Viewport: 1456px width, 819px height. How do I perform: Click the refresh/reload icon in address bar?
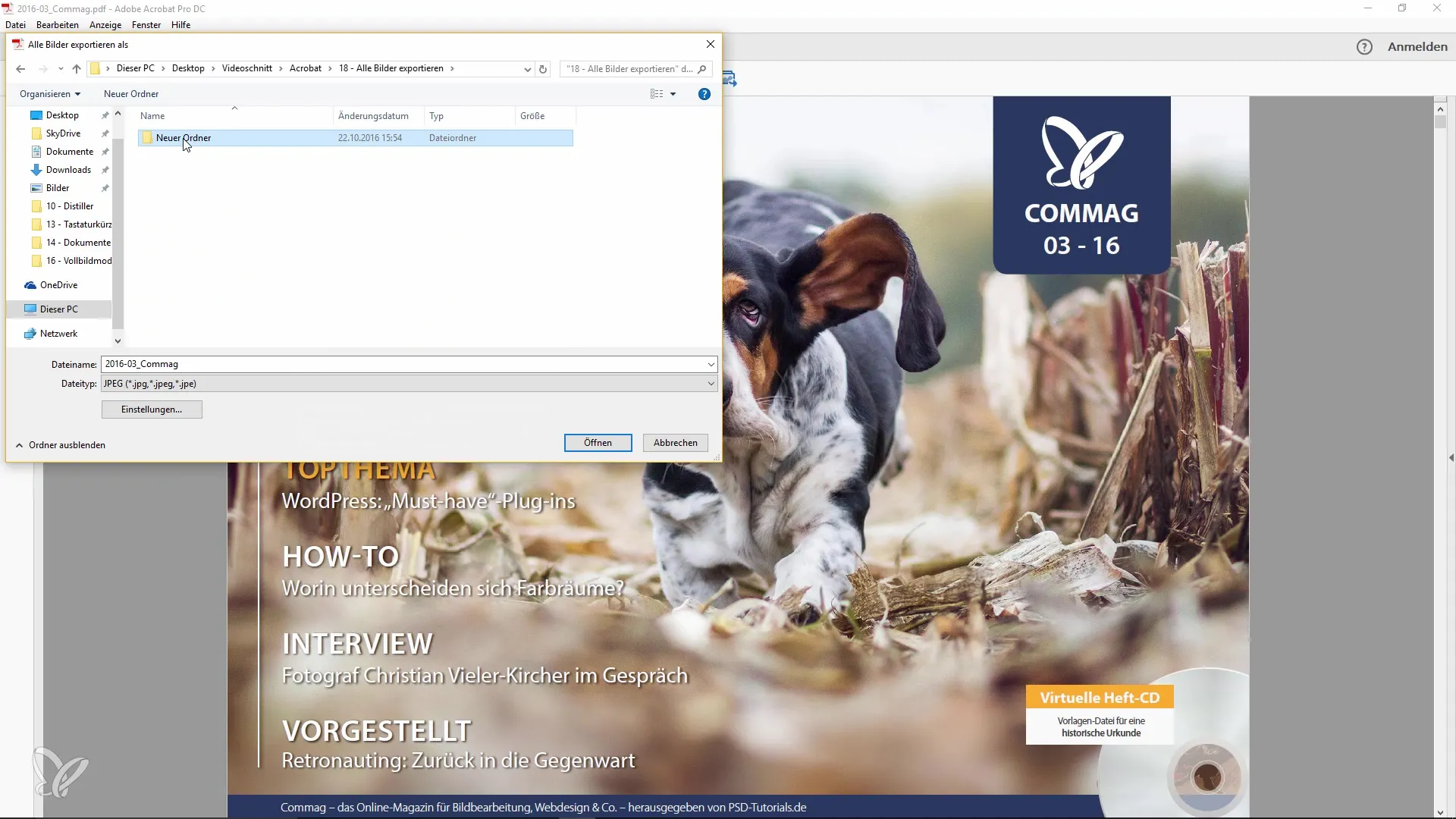[543, 68]
